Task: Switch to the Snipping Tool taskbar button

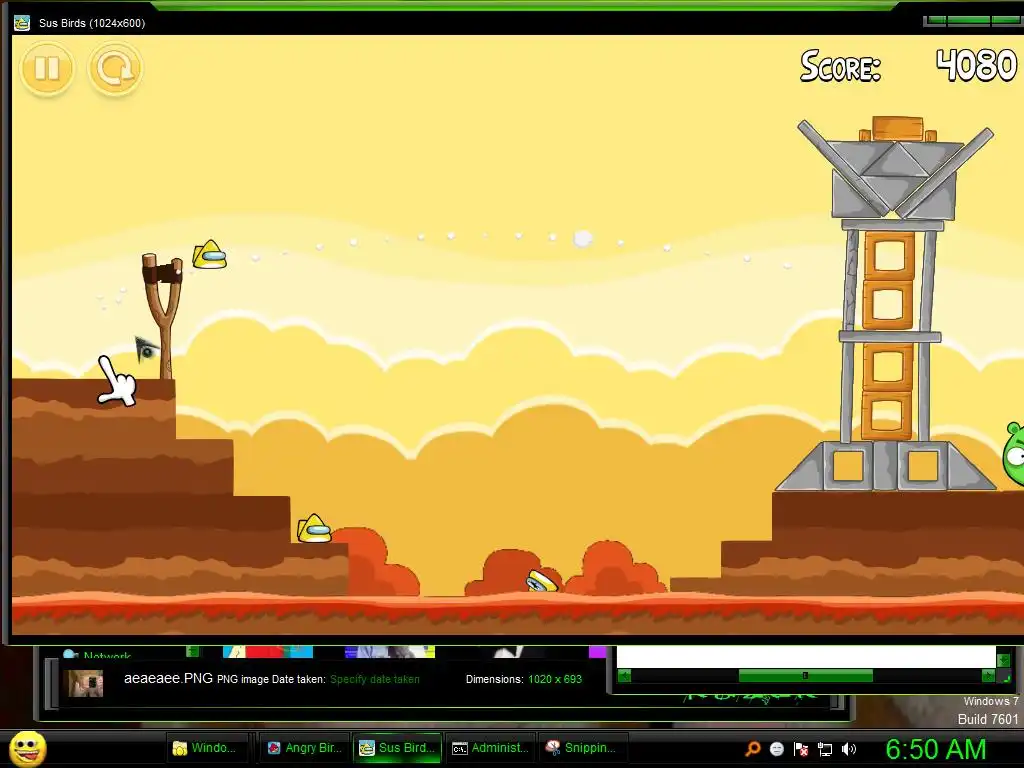Action: coord(583,748)
